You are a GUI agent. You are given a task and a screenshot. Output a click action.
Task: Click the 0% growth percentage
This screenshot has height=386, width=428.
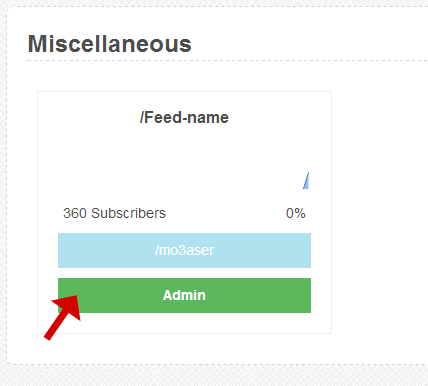click(296, 213)
